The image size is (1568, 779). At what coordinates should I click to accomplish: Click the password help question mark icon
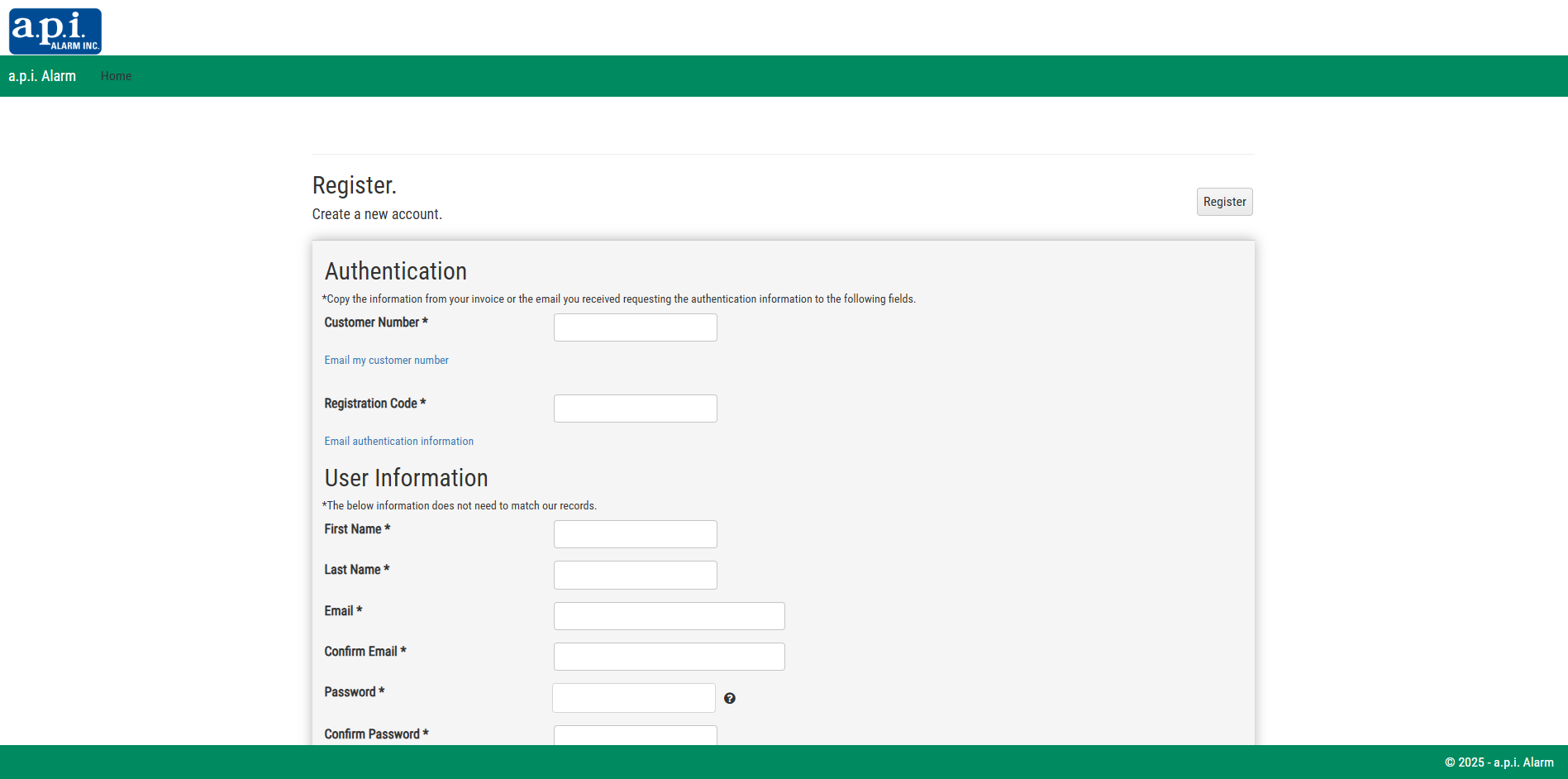(729, 699)
